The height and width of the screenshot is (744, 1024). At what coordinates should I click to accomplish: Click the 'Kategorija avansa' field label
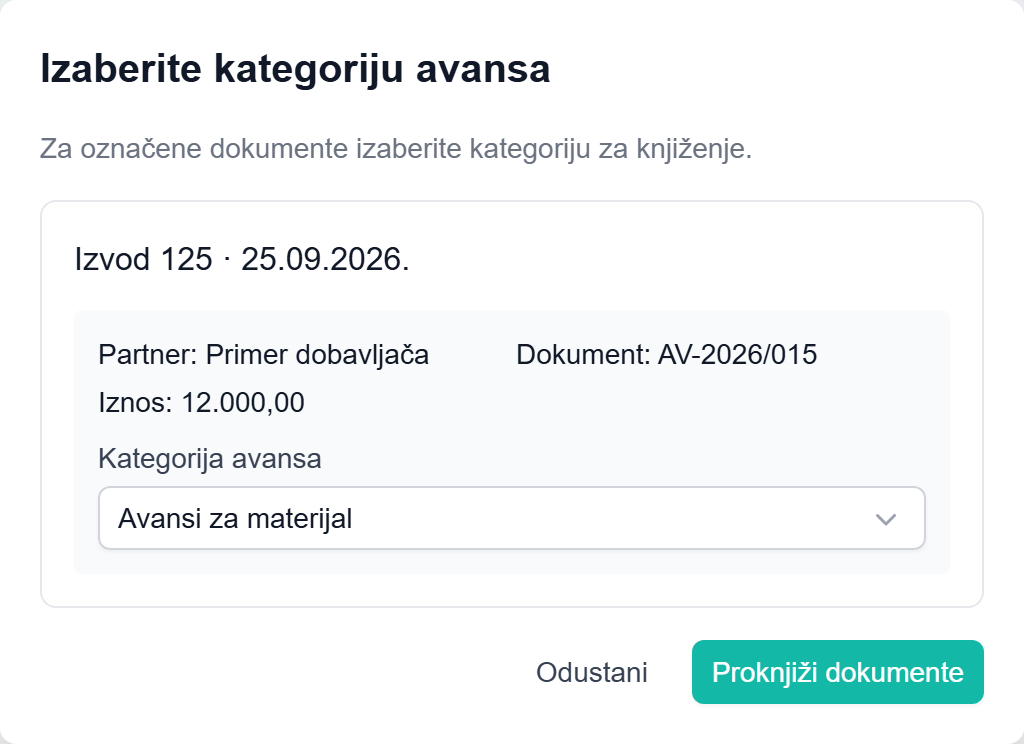click(x=210, y=459)
